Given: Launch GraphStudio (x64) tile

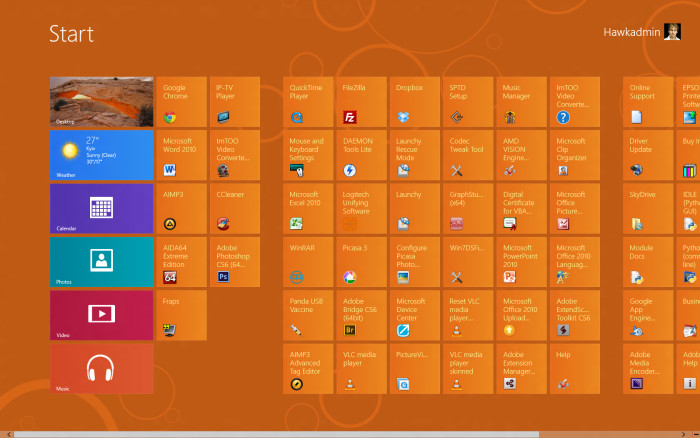Looking at the screenshot, I should click(468, 209).
